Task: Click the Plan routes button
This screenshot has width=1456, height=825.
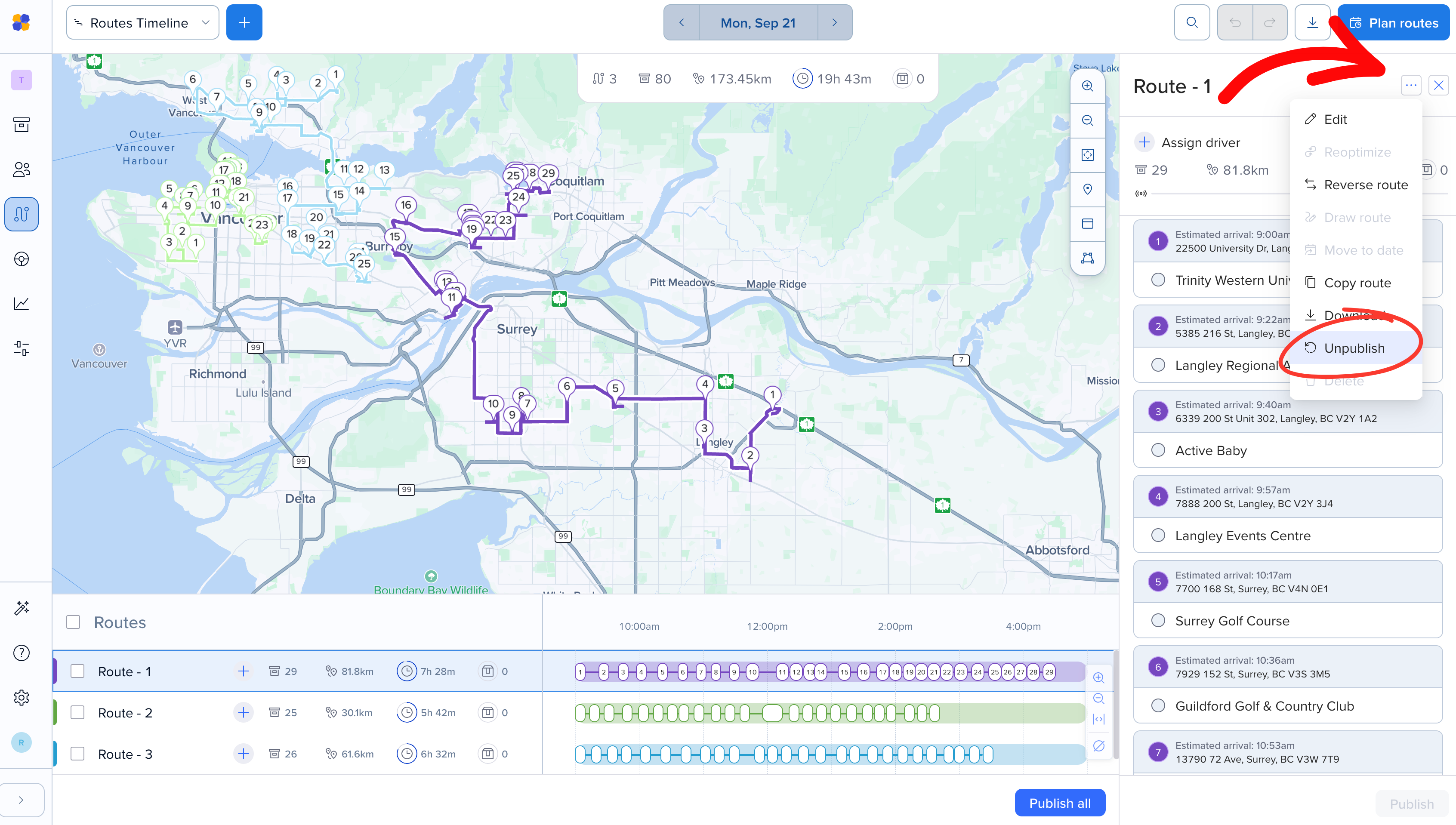Action: pyautogui.click(x=1393, y=23)
